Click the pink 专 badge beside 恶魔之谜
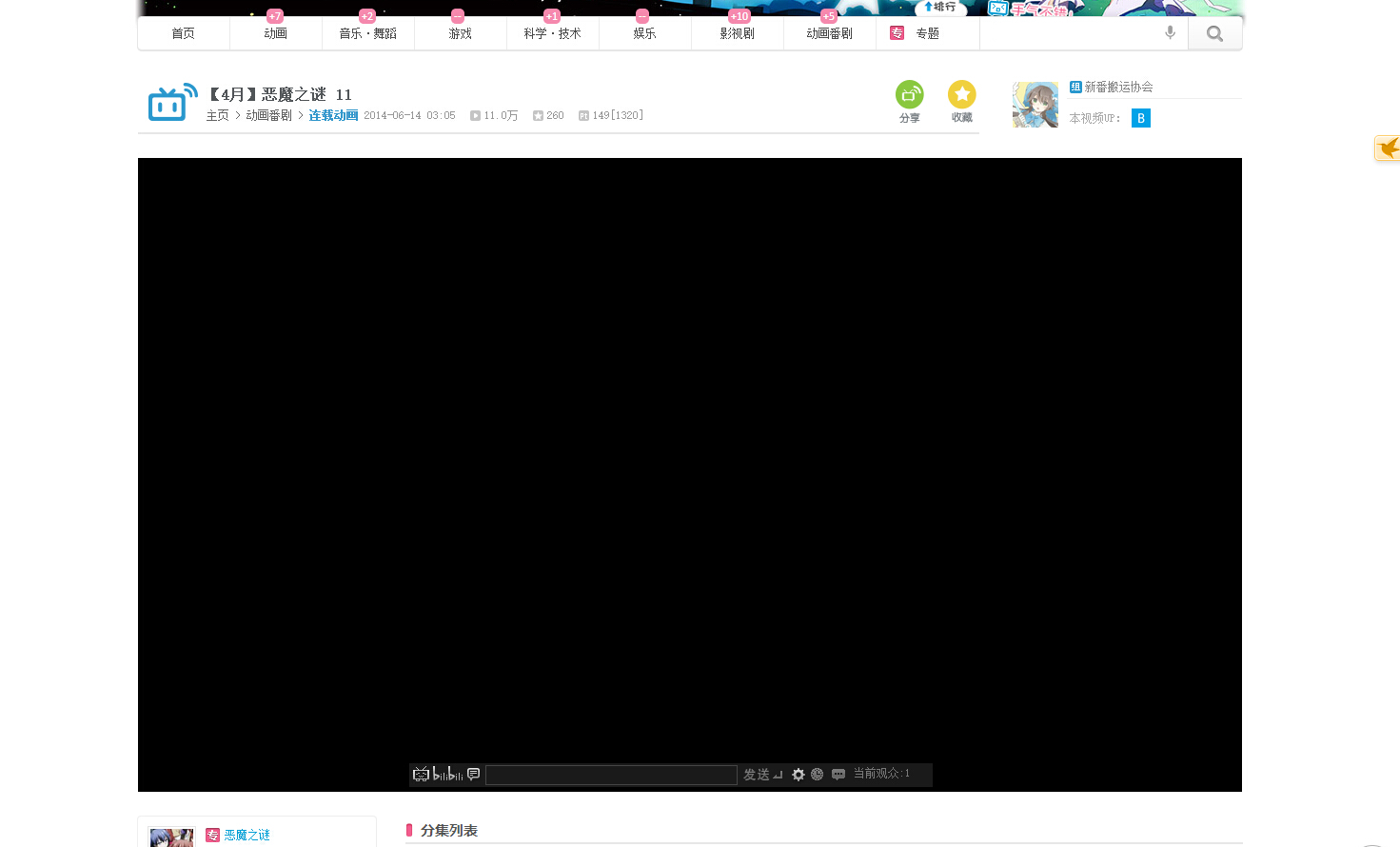 coord(213,835)
